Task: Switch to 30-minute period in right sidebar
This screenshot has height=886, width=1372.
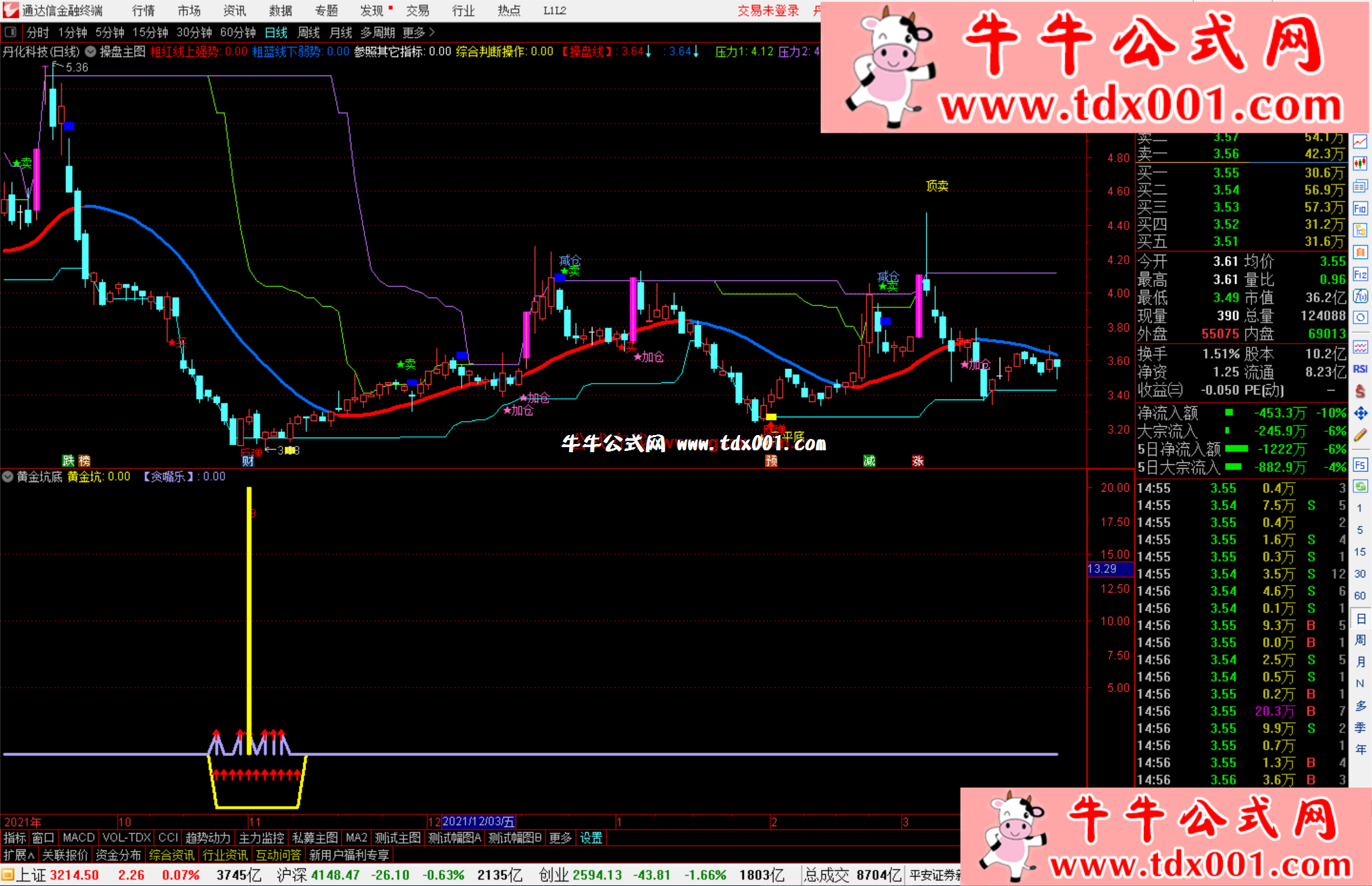Action: (x=1359, y=574)
